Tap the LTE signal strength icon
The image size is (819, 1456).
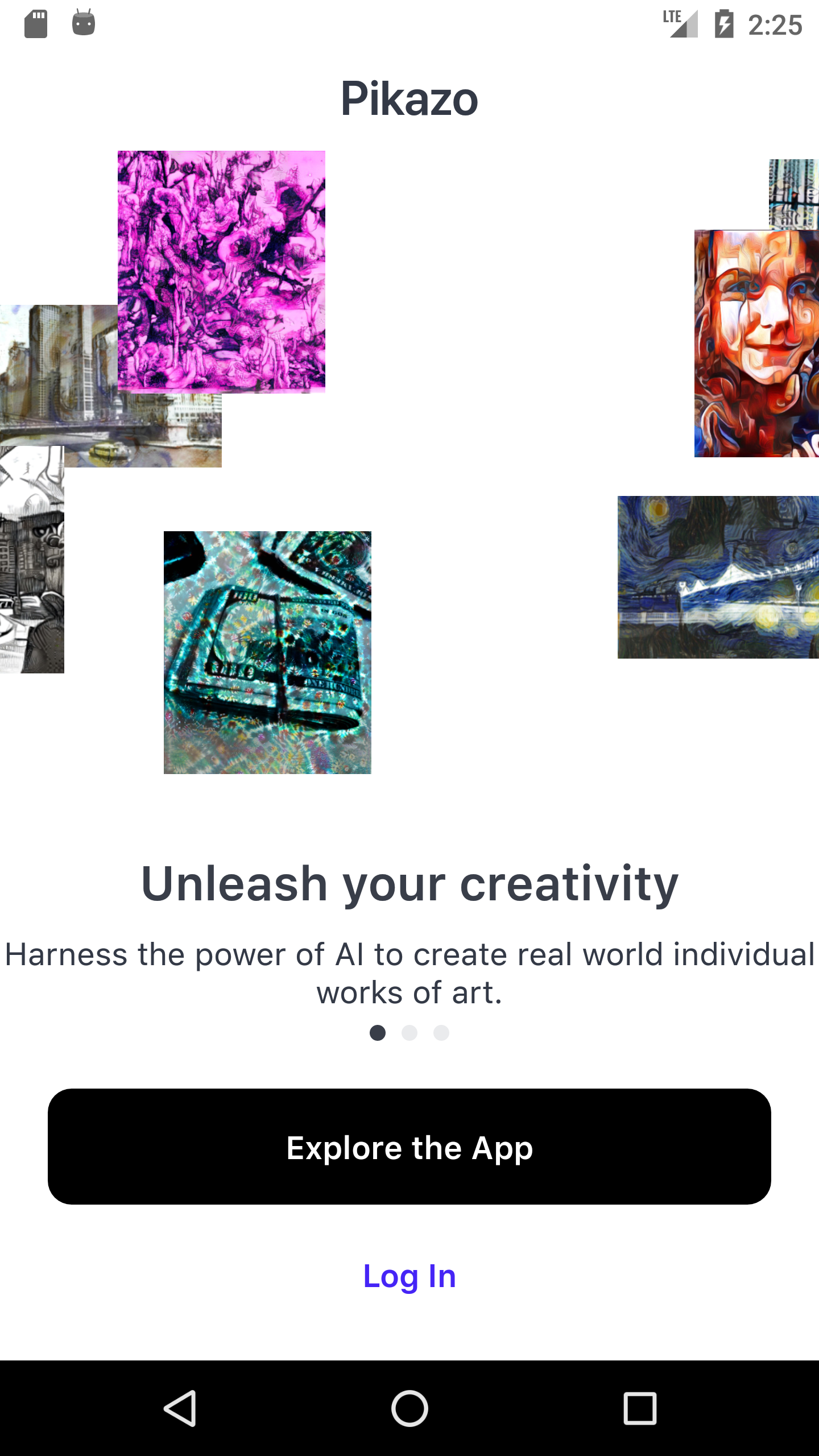click(x=681, y=24)
